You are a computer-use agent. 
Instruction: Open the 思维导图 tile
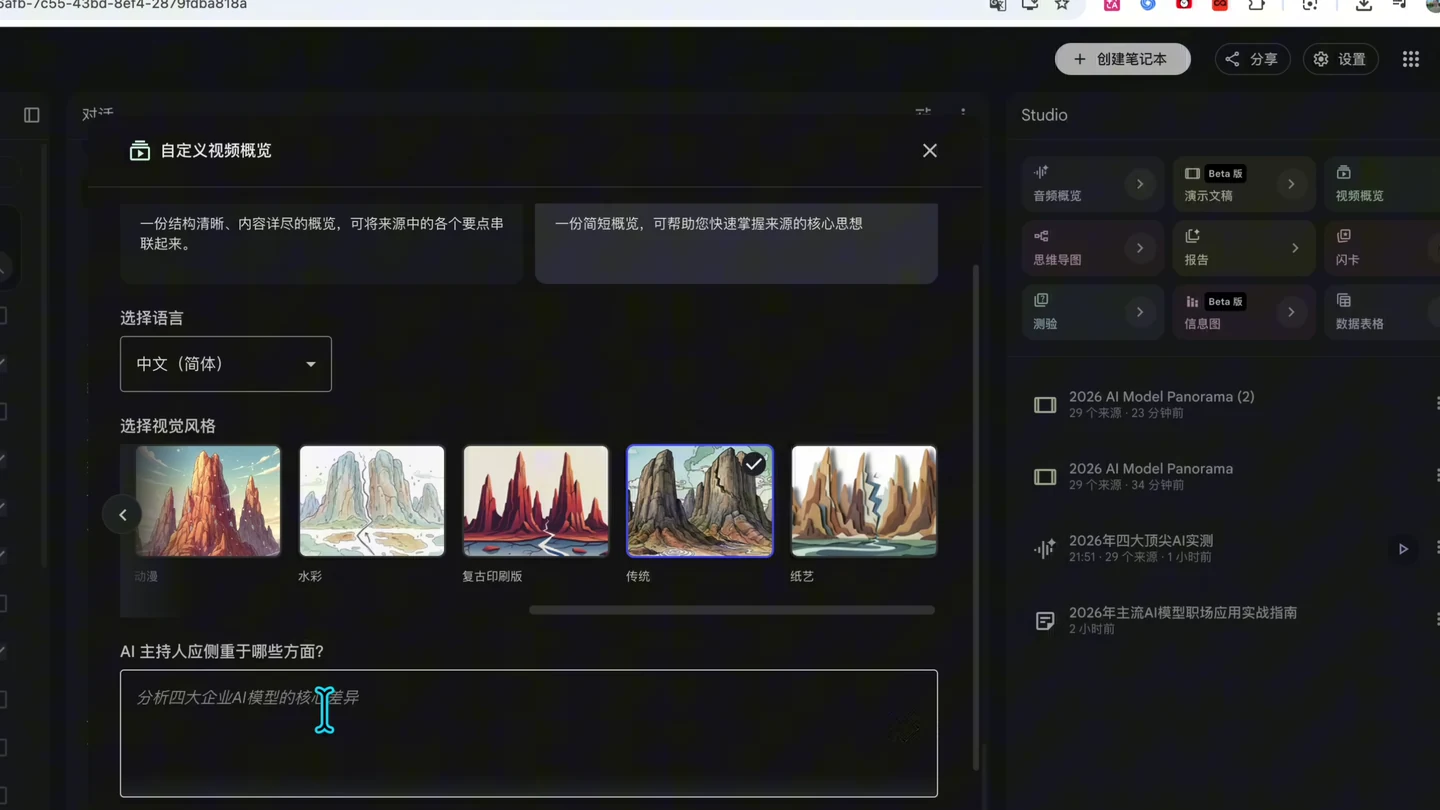coord(1092,248)
